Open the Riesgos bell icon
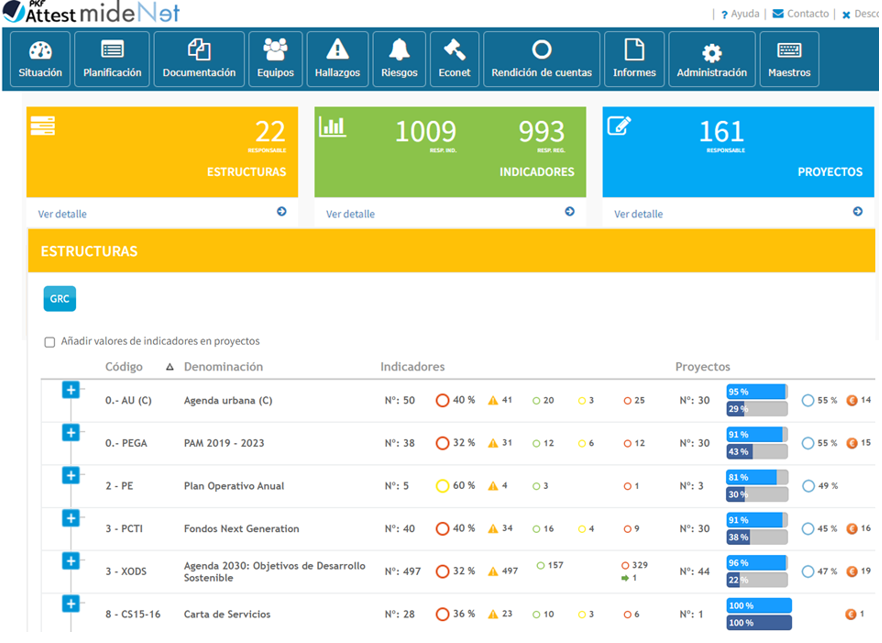 (x=399, y=50)
